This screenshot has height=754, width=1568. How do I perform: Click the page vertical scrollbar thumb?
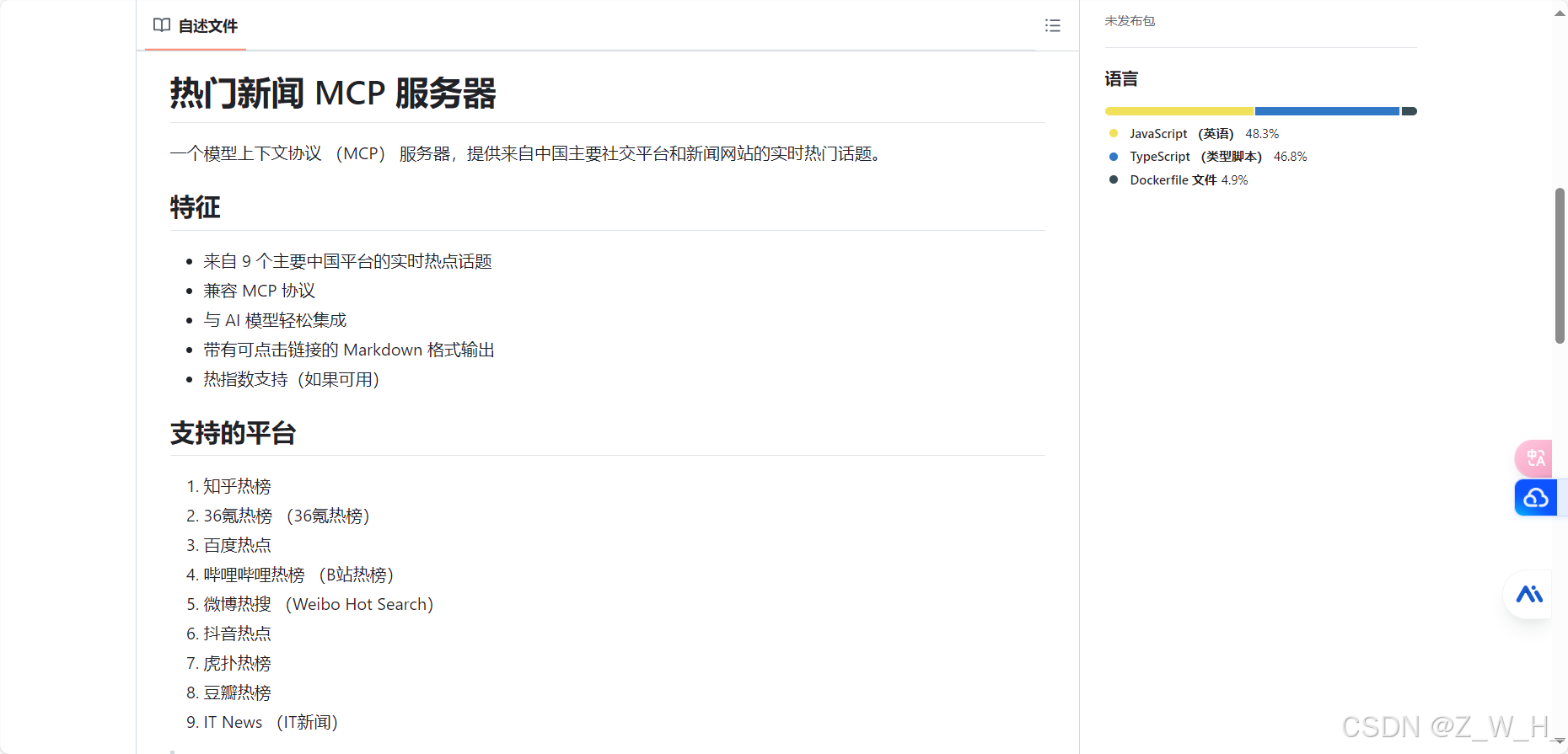point(1560,265)
